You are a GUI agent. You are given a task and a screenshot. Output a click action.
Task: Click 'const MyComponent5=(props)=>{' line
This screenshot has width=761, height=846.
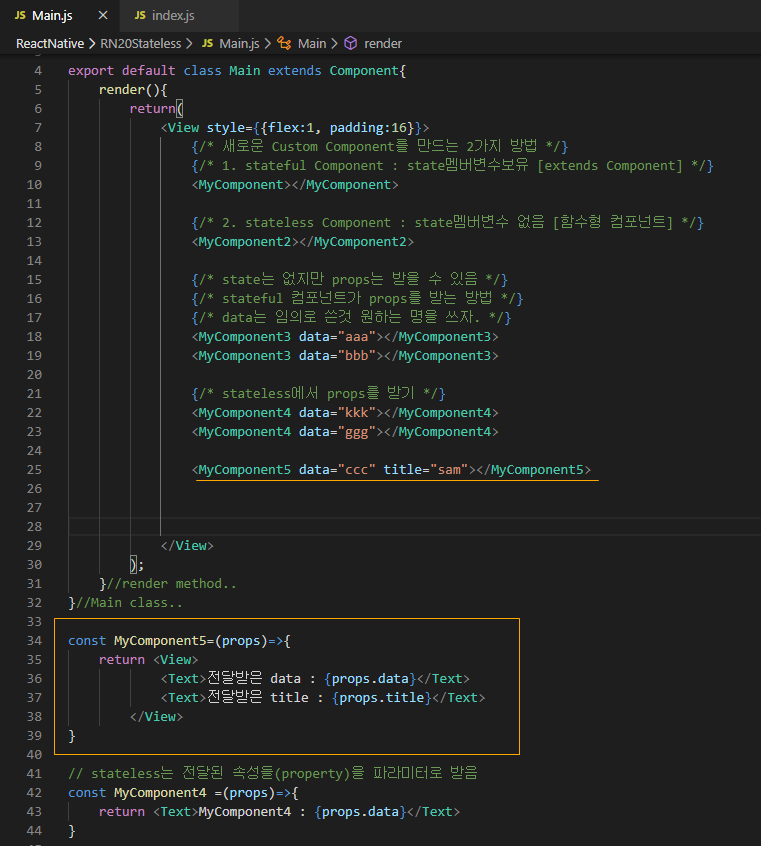tap(179, 641)
